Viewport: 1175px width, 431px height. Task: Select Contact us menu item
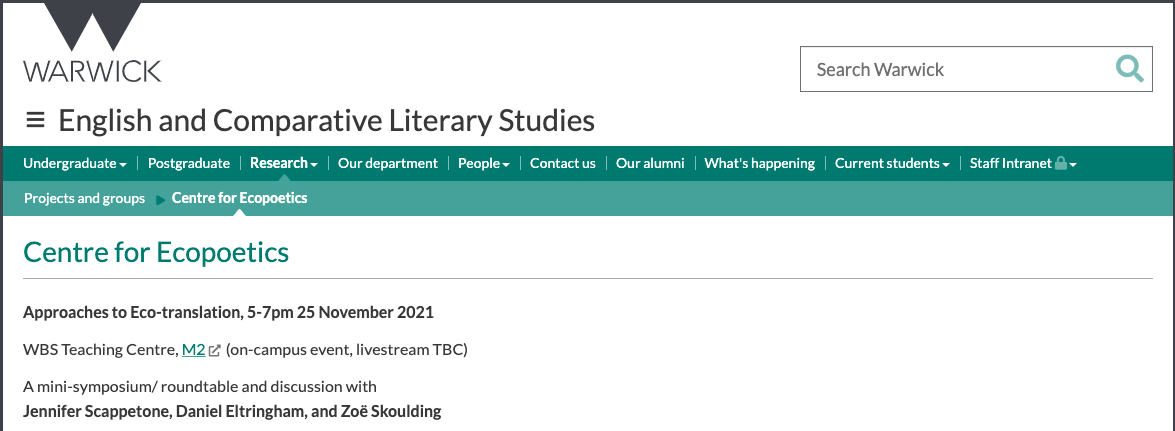pos(562,163)
